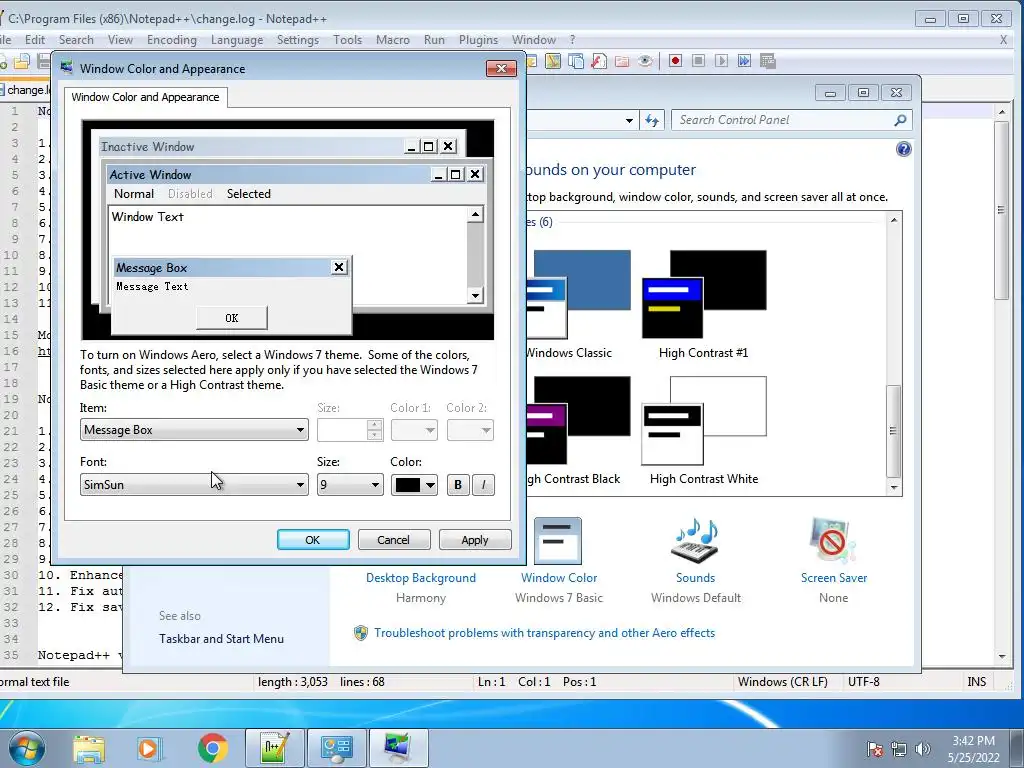Click Run a Macro Multiple Times icon
Image resolution: width=1024 pixels, height=768 pixels.
pyautogui.click(x=744, y=61)
